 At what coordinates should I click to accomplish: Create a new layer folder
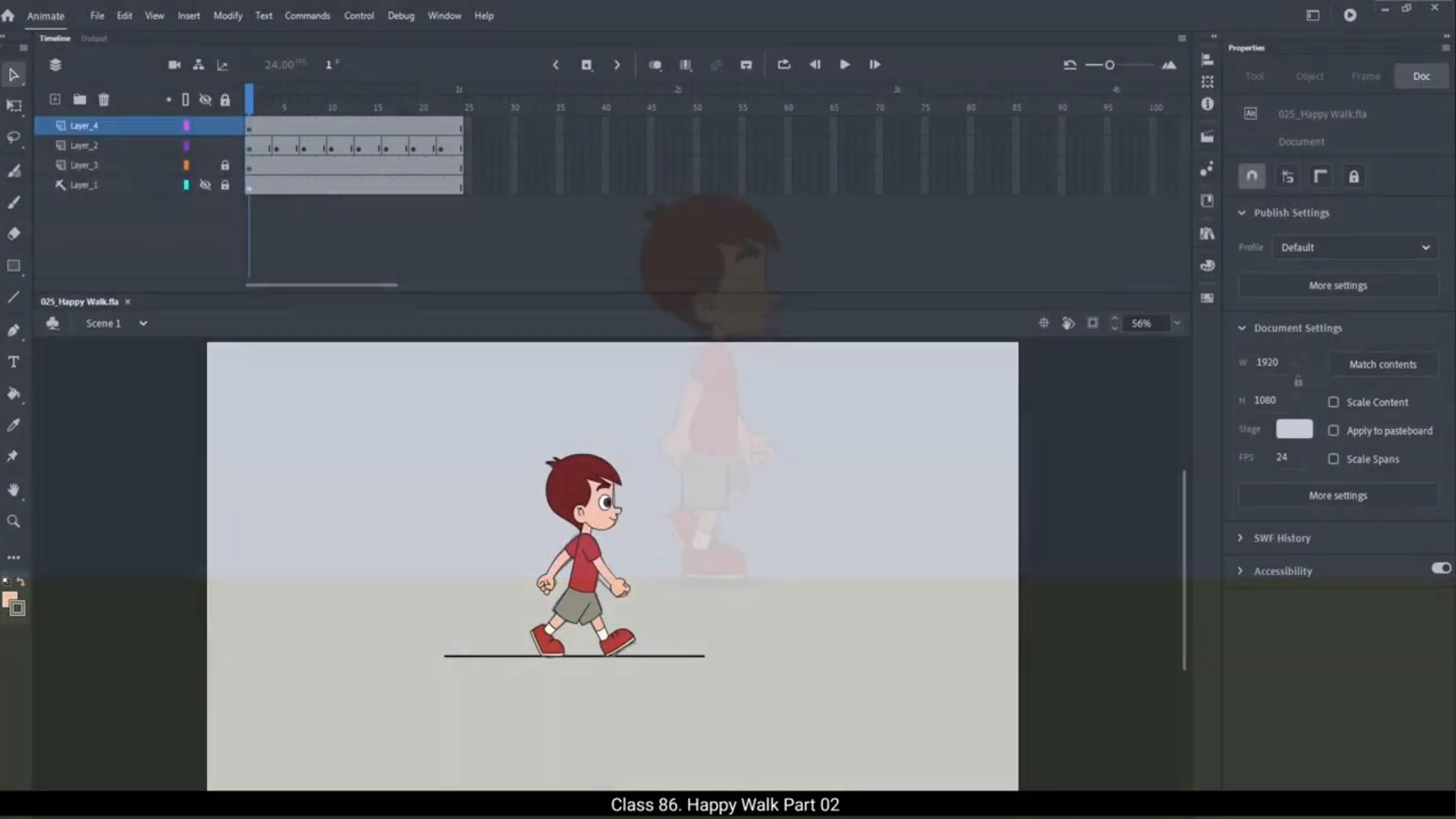[x=79, y=100]
